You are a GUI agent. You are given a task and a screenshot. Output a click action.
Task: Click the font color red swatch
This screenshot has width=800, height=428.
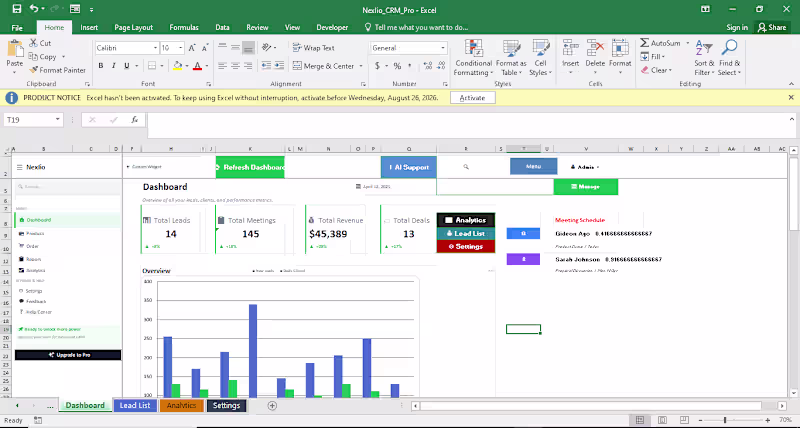[197, 66]
